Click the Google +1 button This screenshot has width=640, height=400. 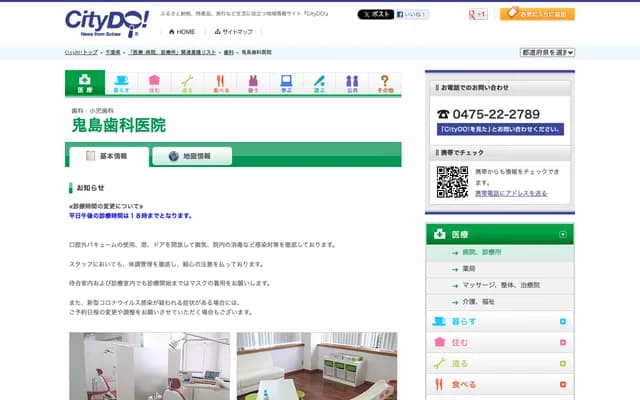point(478,14)
